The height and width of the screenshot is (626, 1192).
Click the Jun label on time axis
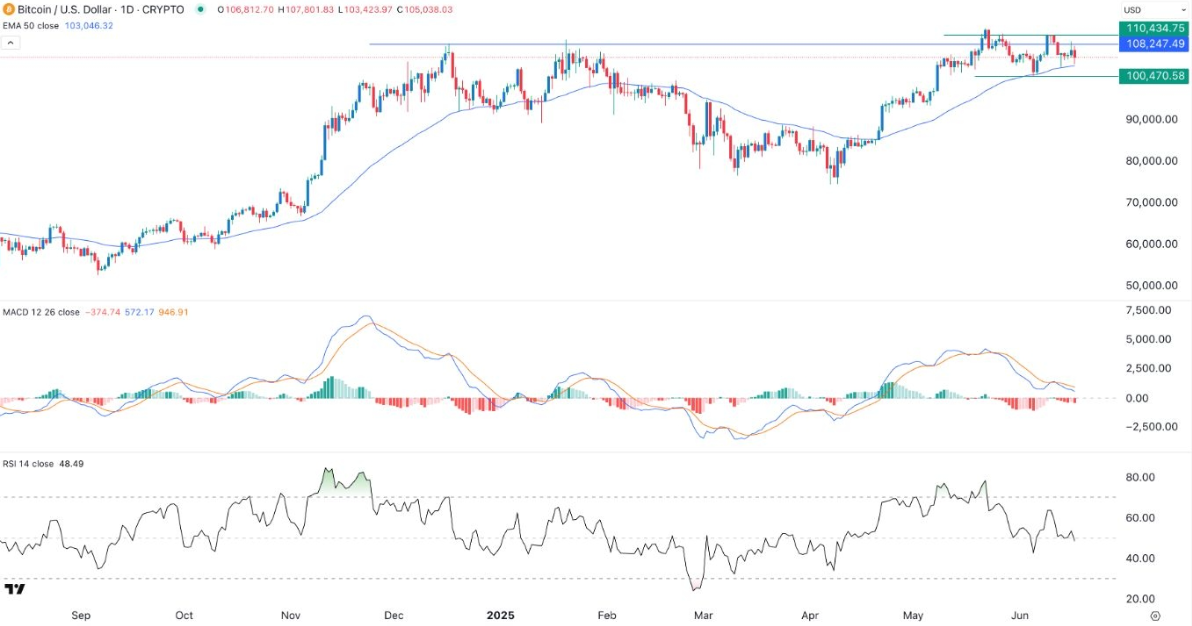(1020, 615)
